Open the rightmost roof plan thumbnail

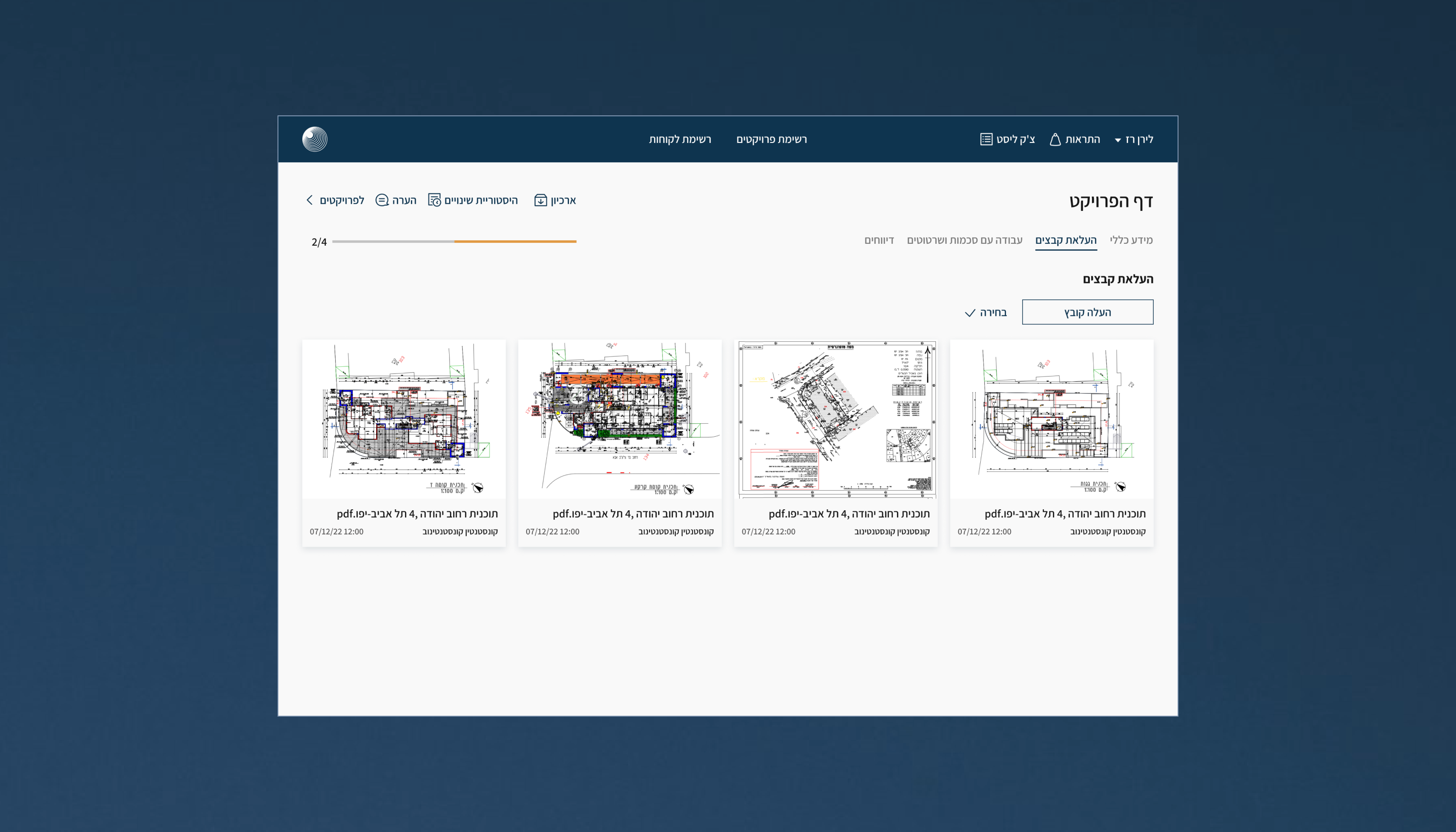pos(1051,419)
